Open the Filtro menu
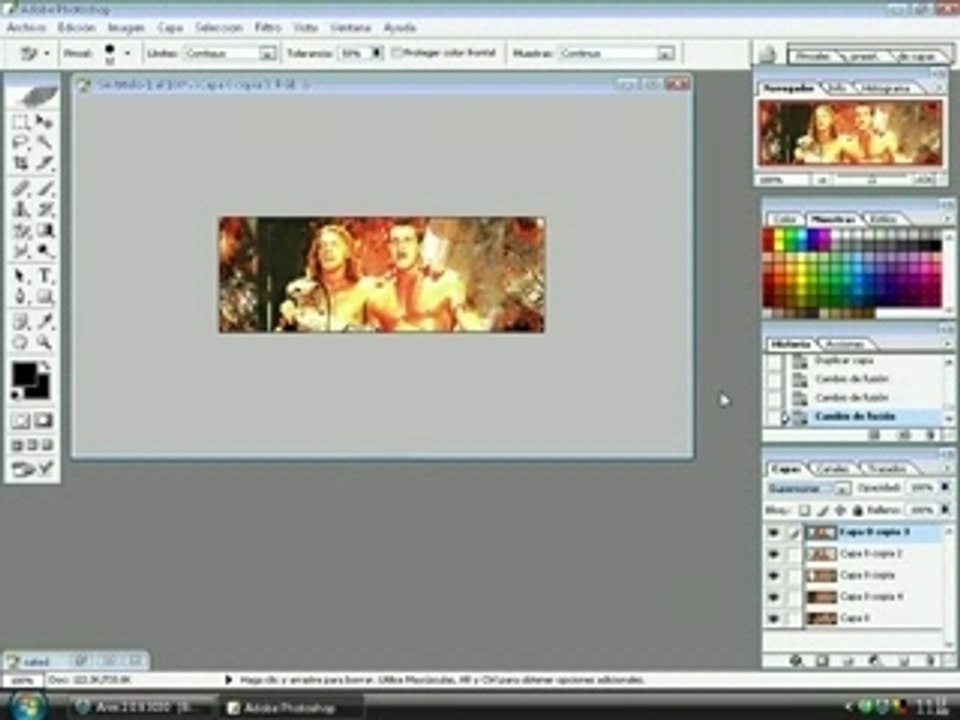 (x=268, y=28)
